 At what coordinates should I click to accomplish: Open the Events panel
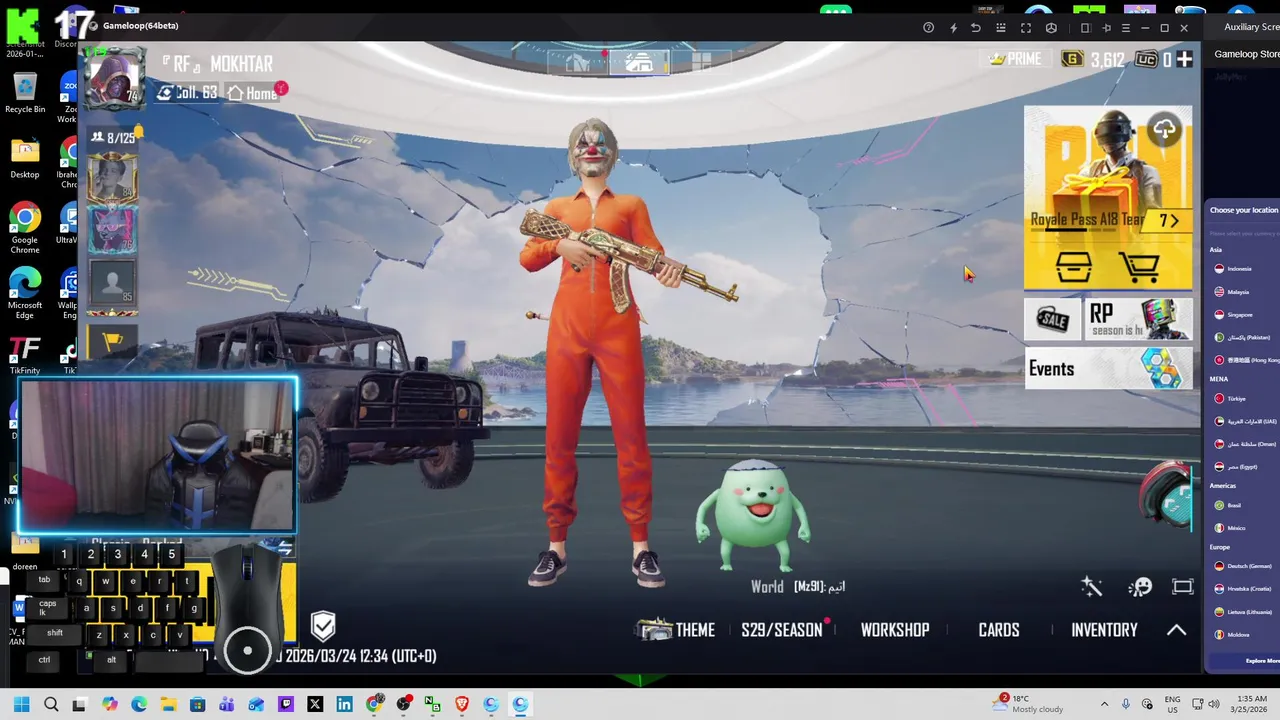click(1108, 369)
